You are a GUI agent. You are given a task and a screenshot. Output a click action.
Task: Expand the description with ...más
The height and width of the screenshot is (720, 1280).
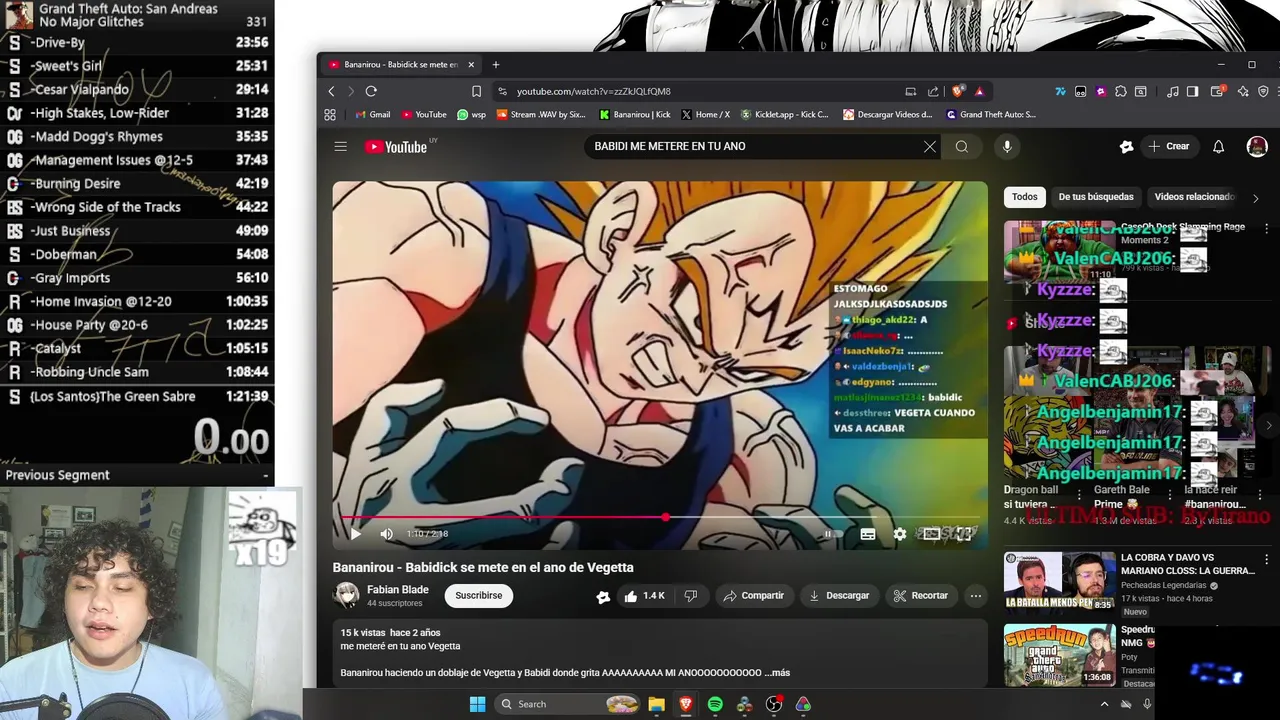(777, 673)
